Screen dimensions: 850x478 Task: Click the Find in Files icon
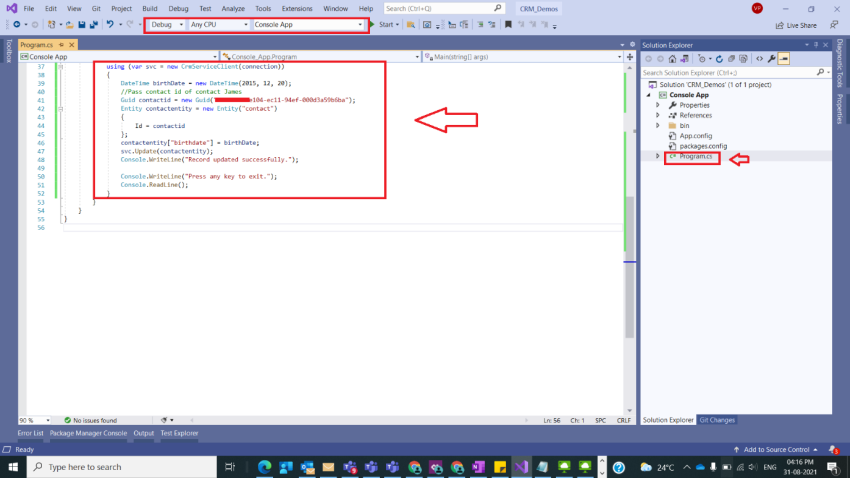click(410, 24)
